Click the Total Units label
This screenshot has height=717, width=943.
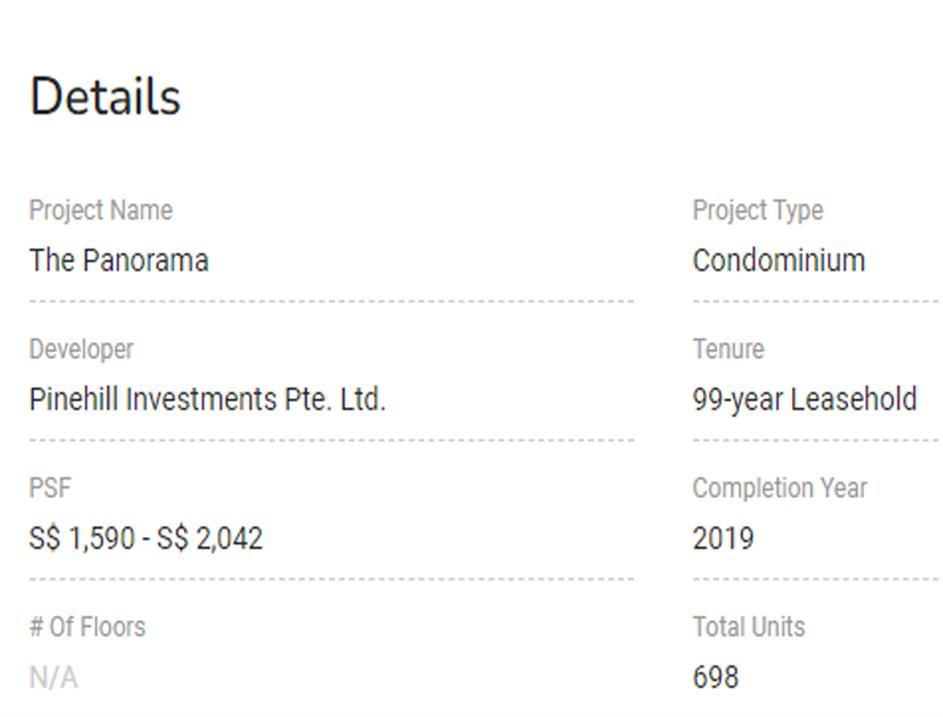[x=748, y=628]
